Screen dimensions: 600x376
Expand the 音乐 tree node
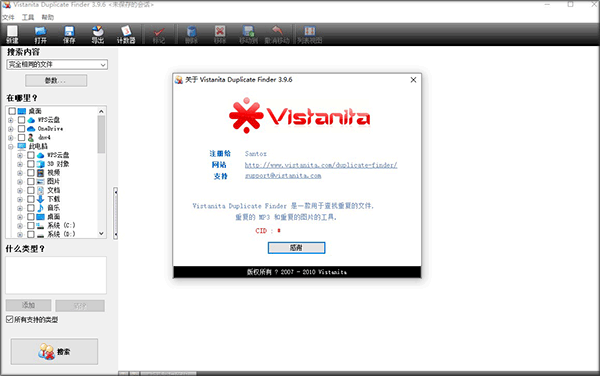pos(20,208)
